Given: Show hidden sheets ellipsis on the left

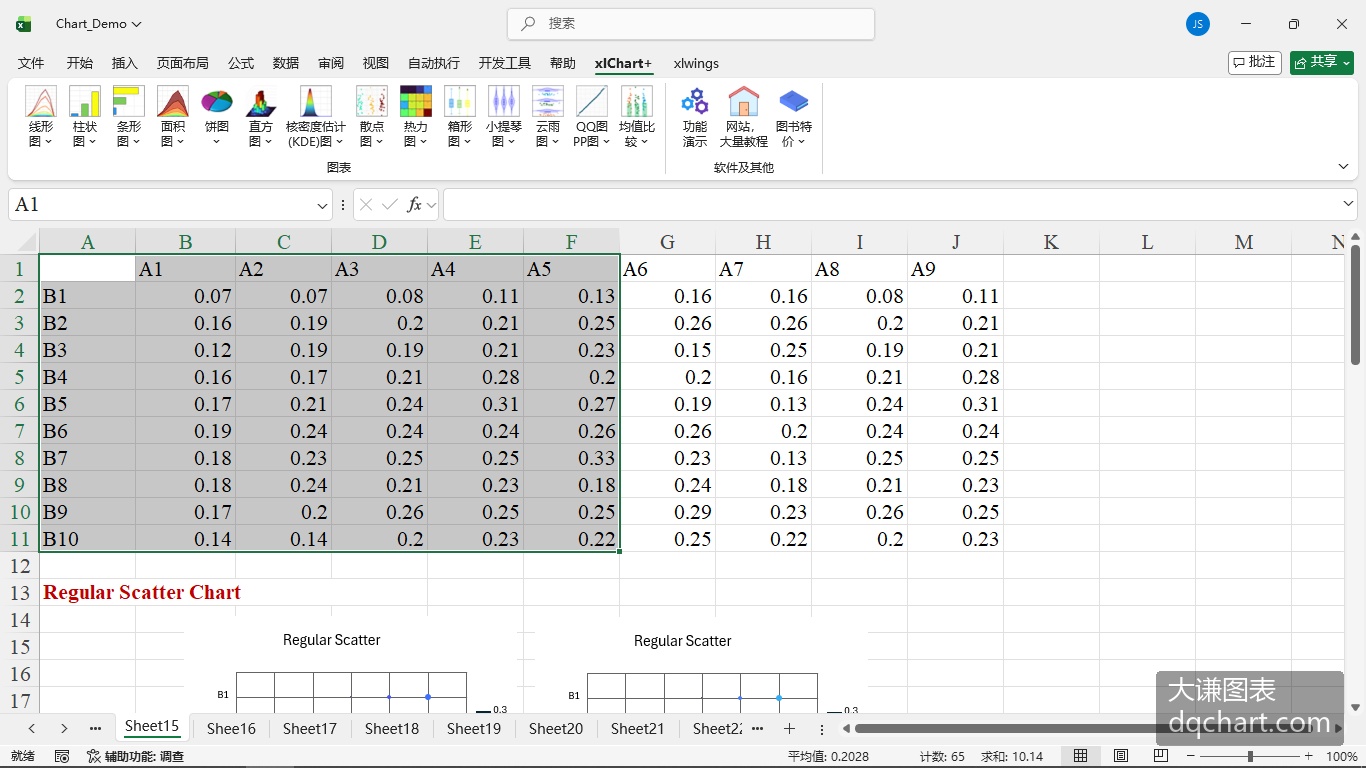Looking at the screenshot, I should pyautogui.click(x=96, y=729).
